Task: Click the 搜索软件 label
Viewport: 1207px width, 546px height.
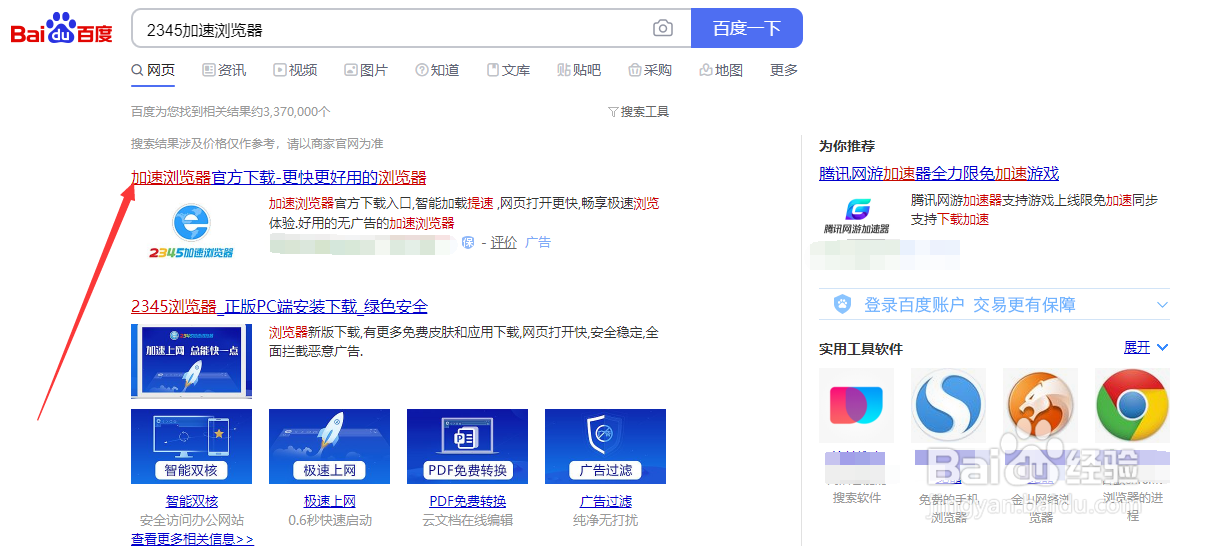Action: (x=857, y=498)
